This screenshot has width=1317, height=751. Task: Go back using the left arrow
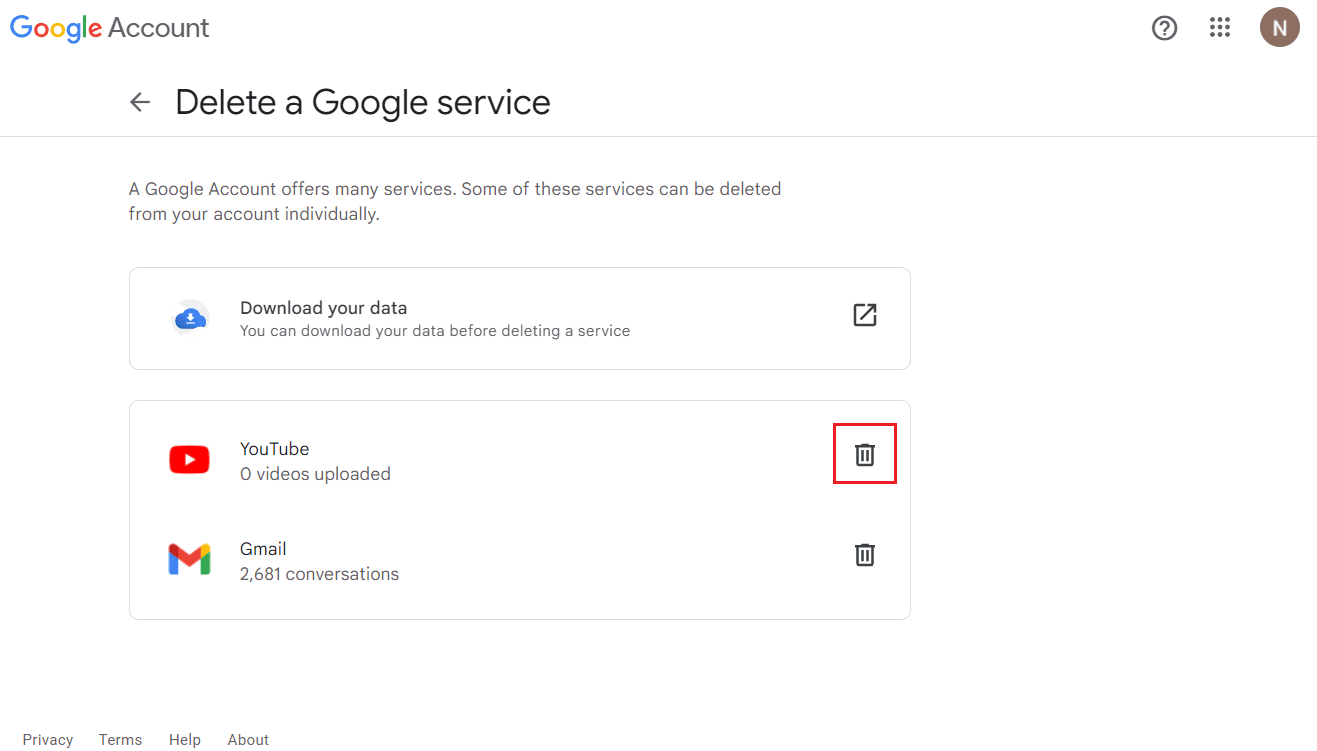coord(140,102)
